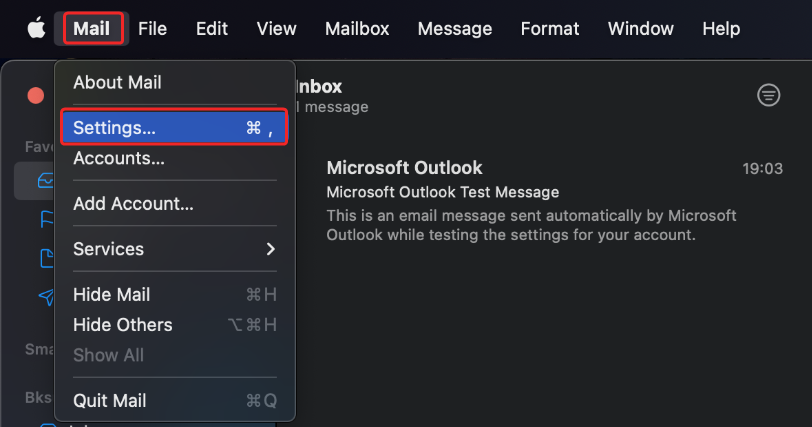Open the Microsoft Outlook email
812x427 pixels.
554,201
